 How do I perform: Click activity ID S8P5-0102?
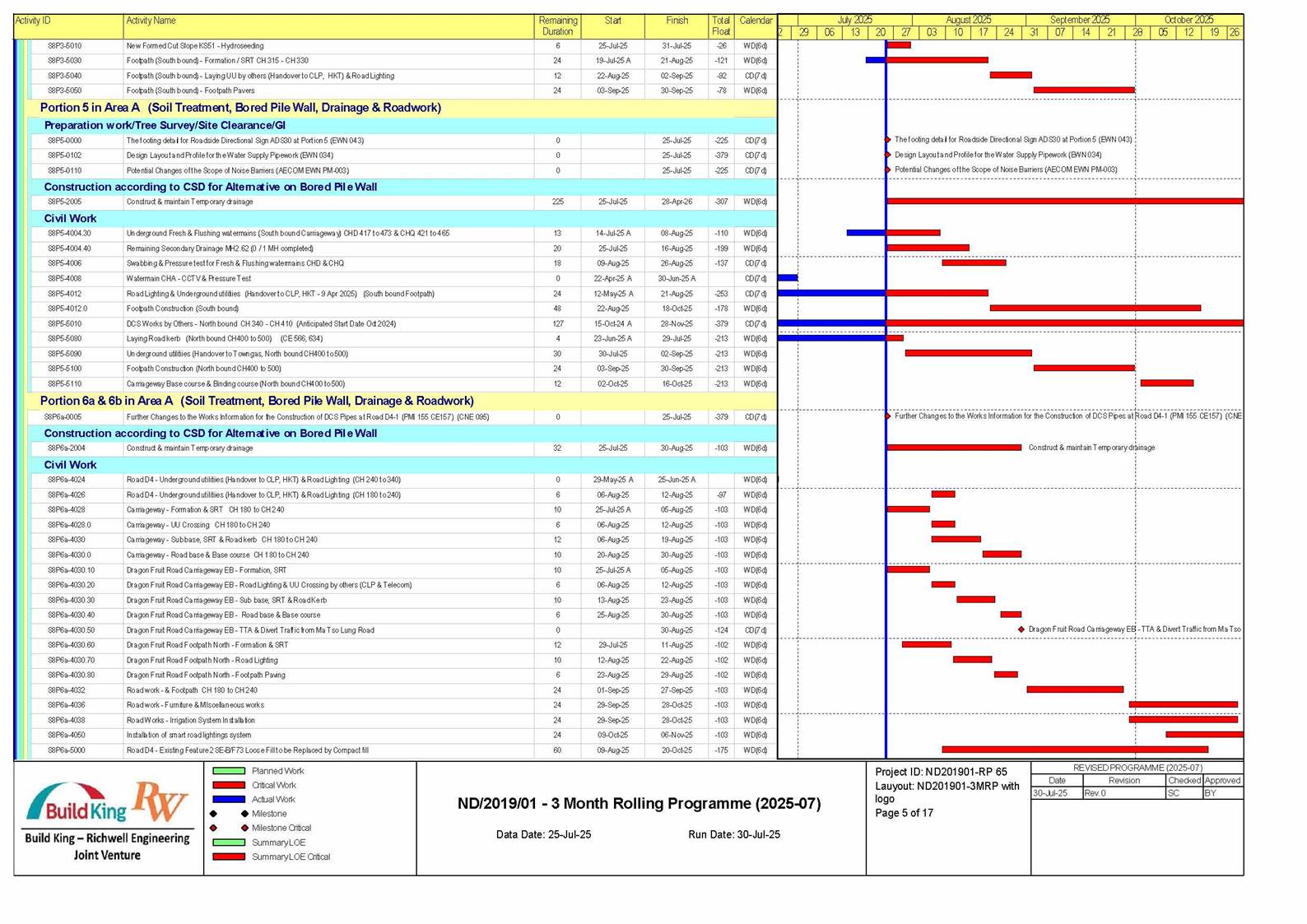(x=64, y=156)
